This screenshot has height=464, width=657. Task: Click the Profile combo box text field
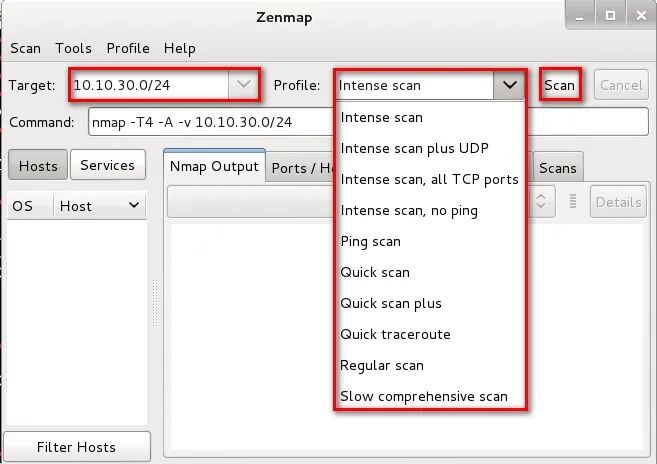(414, 85)
